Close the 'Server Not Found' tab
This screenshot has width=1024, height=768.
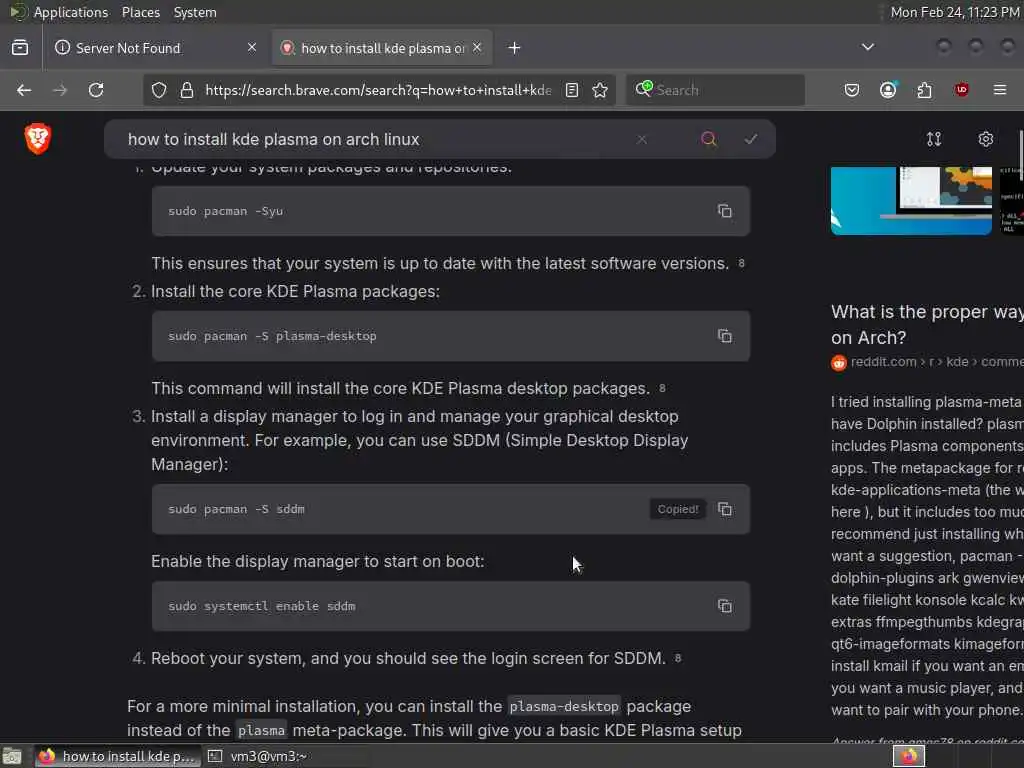click(252, 47)
